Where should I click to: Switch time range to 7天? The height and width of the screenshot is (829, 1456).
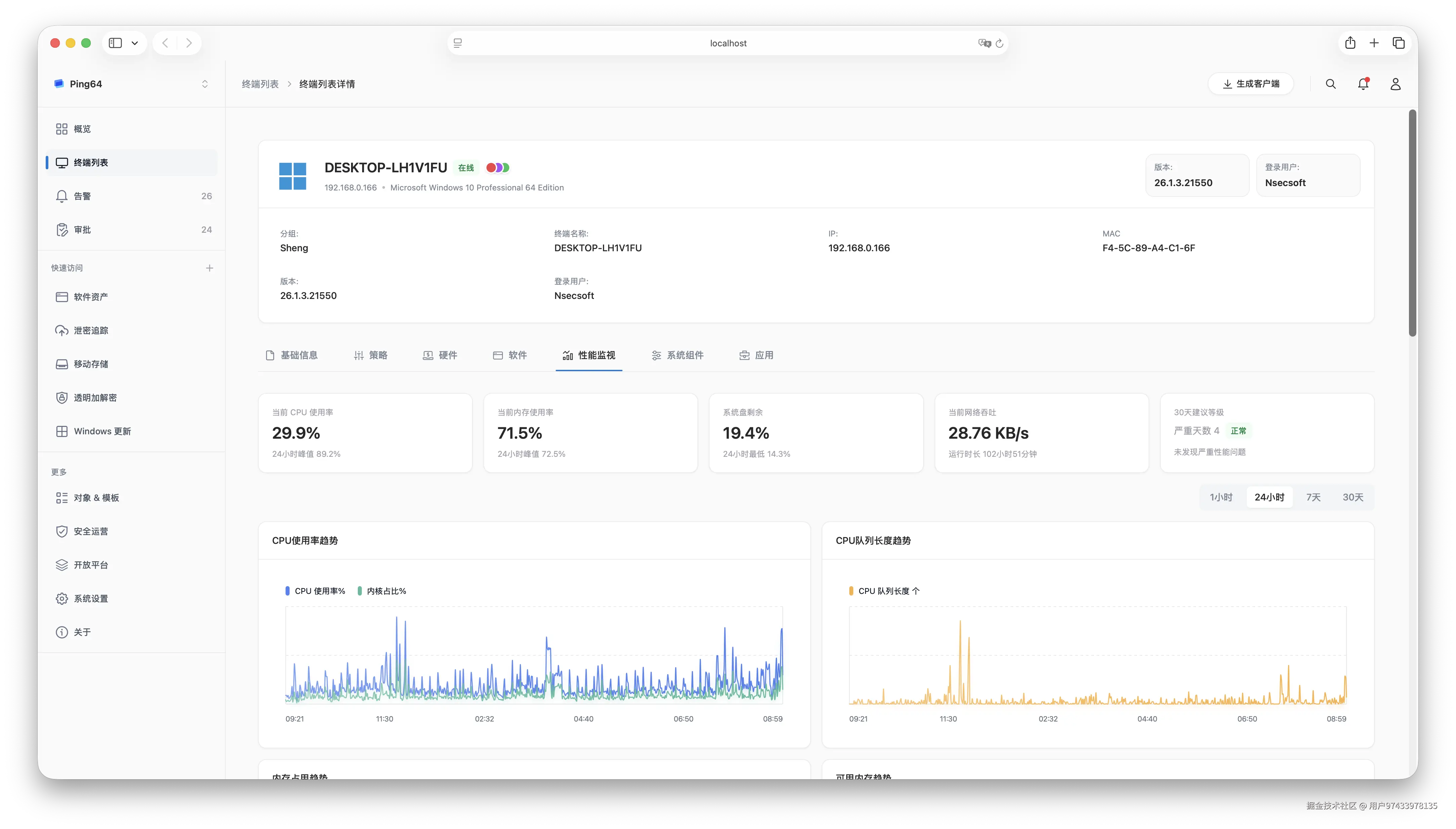coord(1314,497)
